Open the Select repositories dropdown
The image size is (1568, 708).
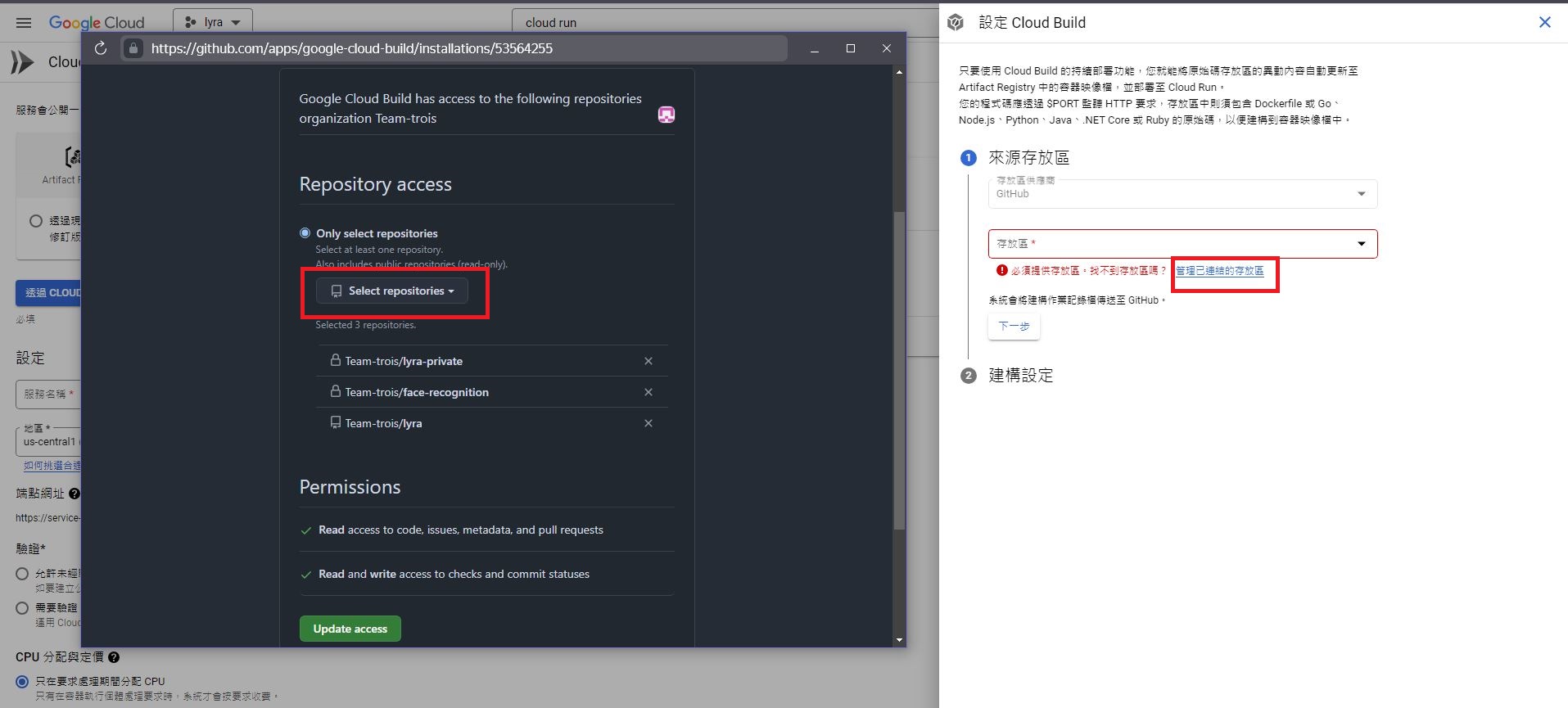pos(392,291)
